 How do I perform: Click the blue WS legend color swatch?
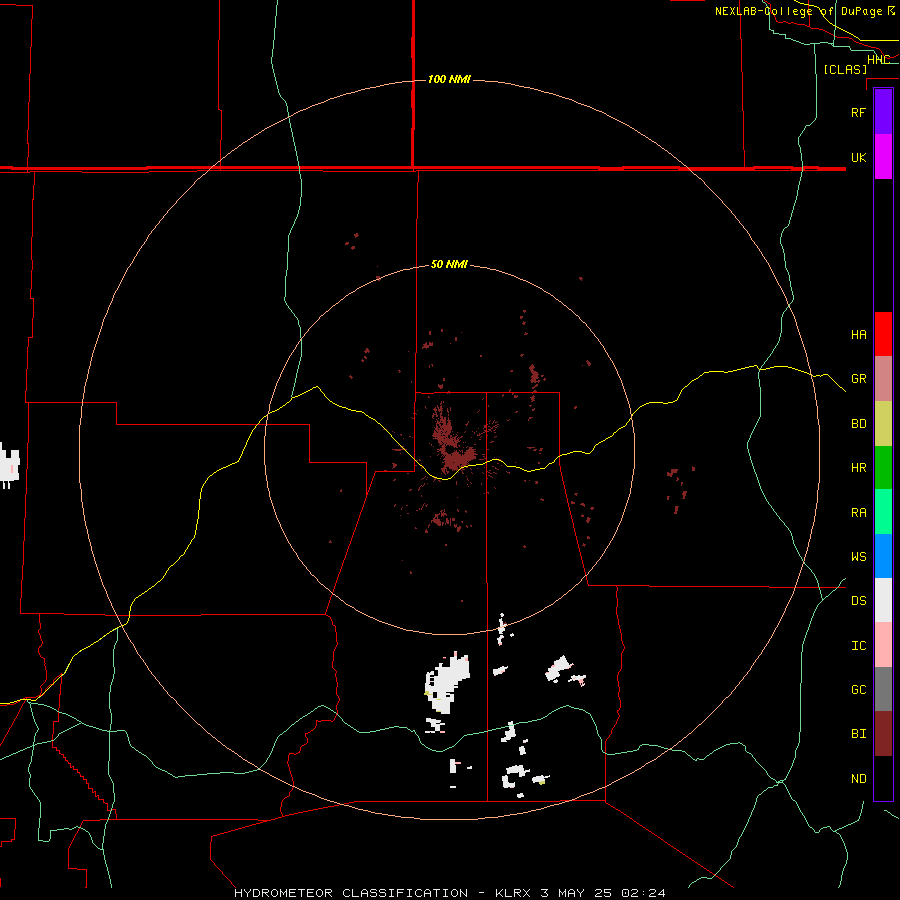pyautogui.click(x=883, y=556)
